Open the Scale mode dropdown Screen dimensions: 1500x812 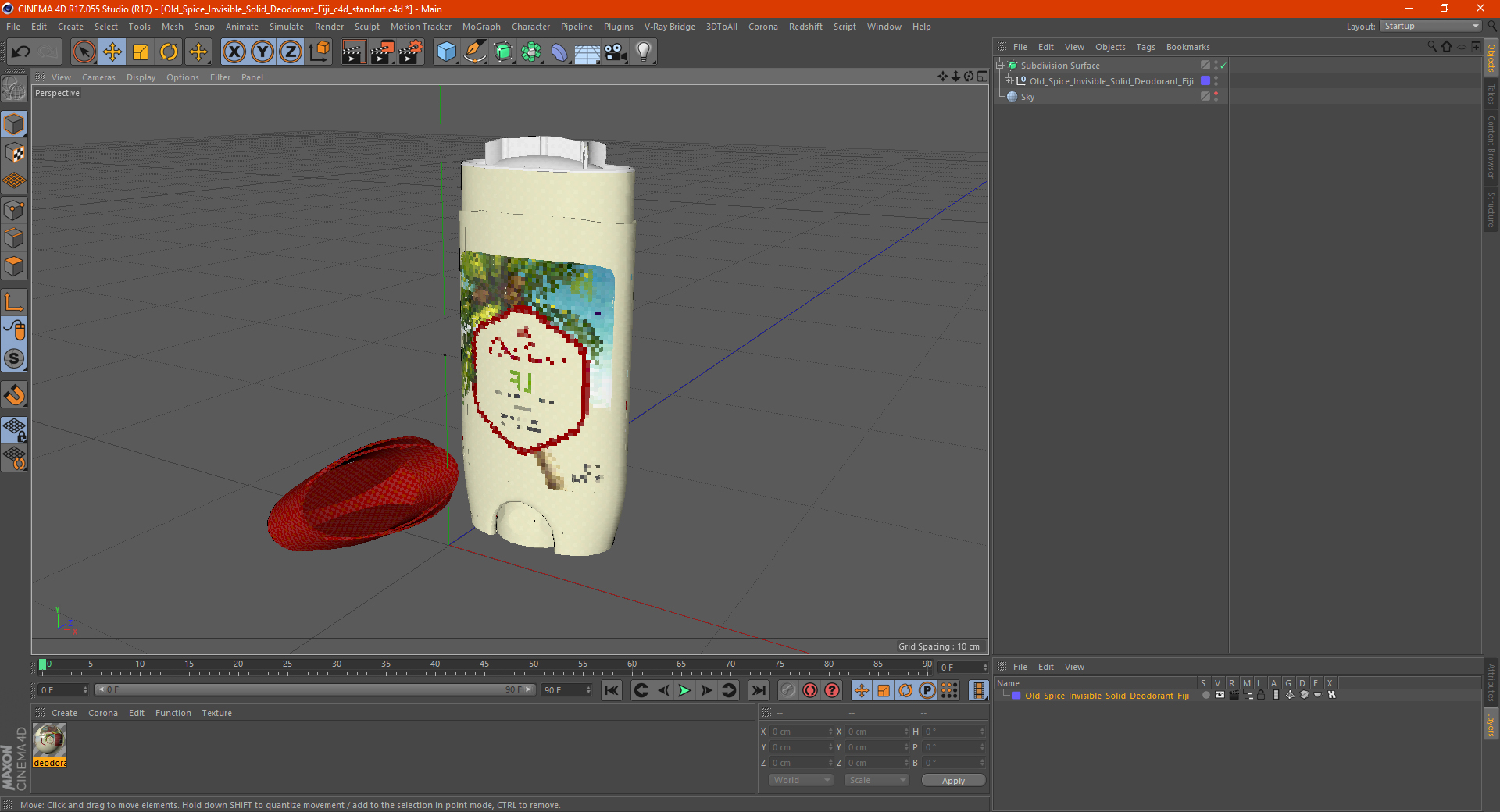(877, 780)
